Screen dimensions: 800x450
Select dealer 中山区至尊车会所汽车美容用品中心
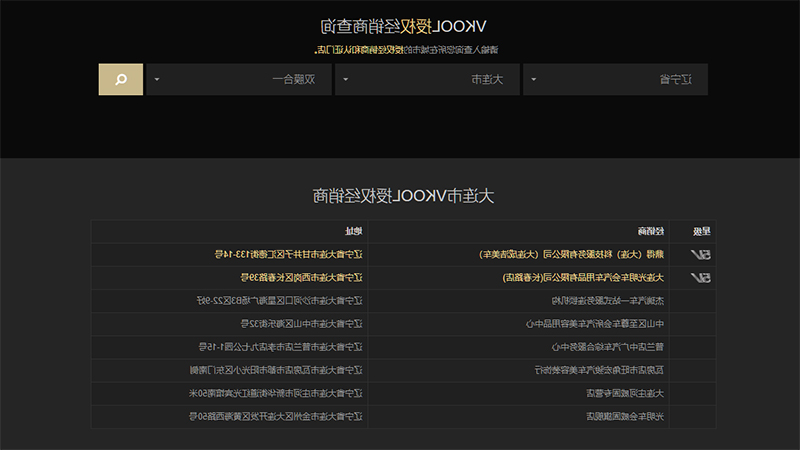pyautogui.click(x=595, y=324)
